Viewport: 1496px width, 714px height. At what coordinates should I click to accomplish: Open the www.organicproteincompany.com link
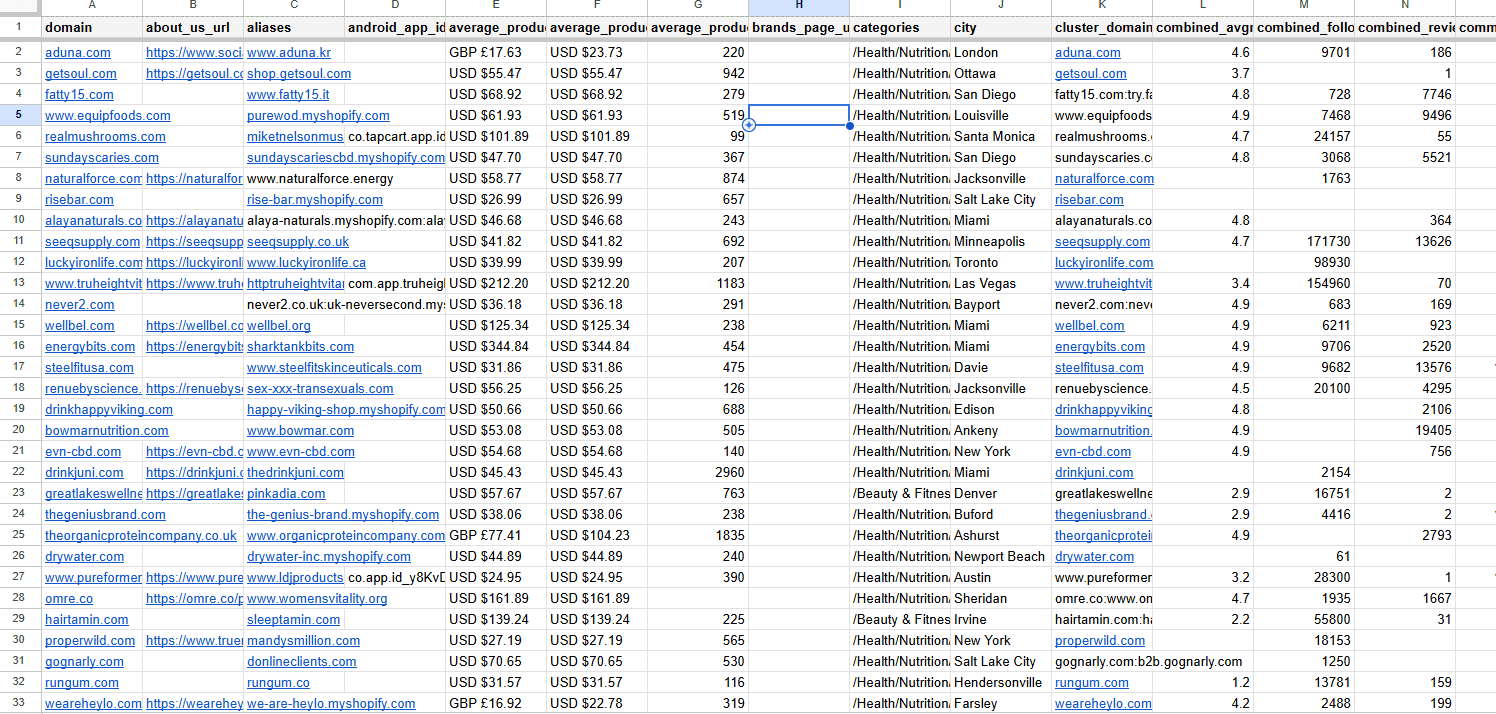(346, 535)
